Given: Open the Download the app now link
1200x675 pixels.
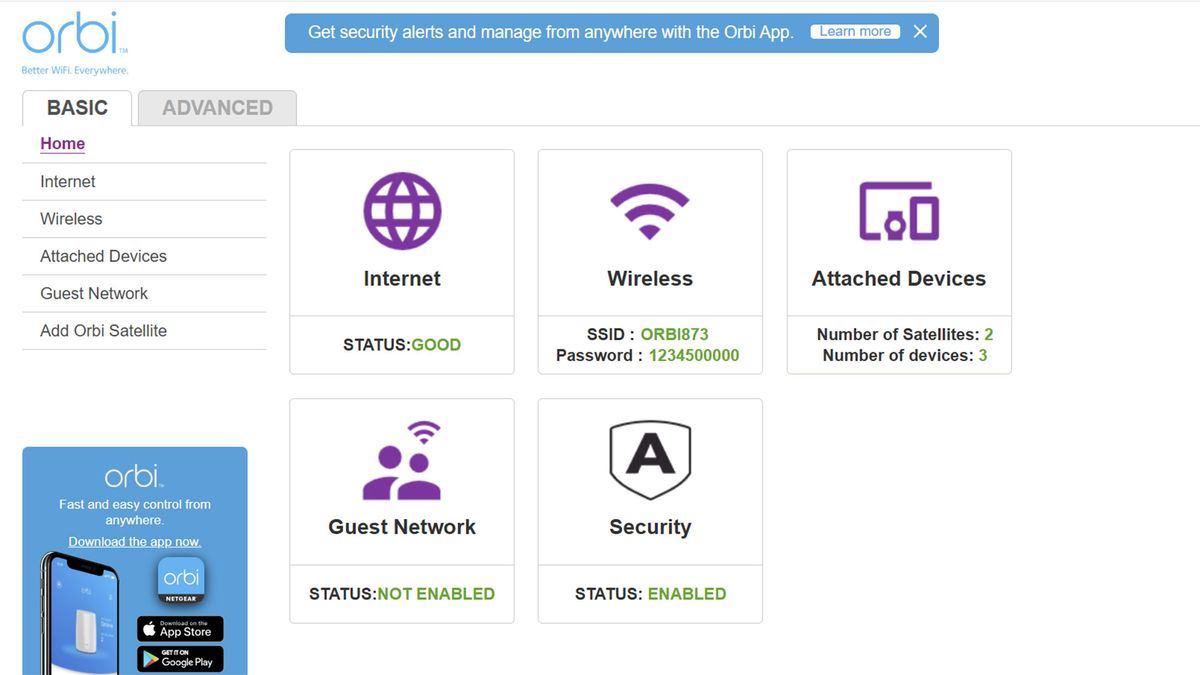Looking at the screenshot, I should click(x=135, y=542).
